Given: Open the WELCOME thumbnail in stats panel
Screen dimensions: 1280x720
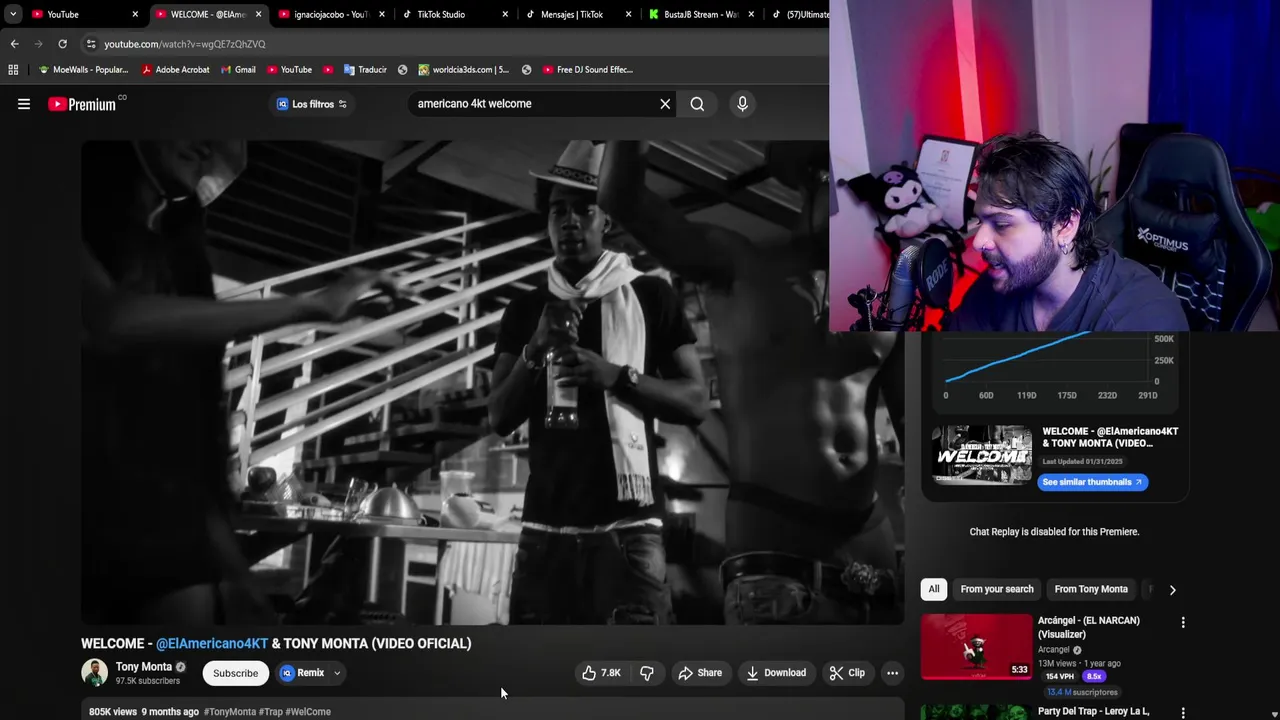Looking at the screenshot, I should point(982,455).
